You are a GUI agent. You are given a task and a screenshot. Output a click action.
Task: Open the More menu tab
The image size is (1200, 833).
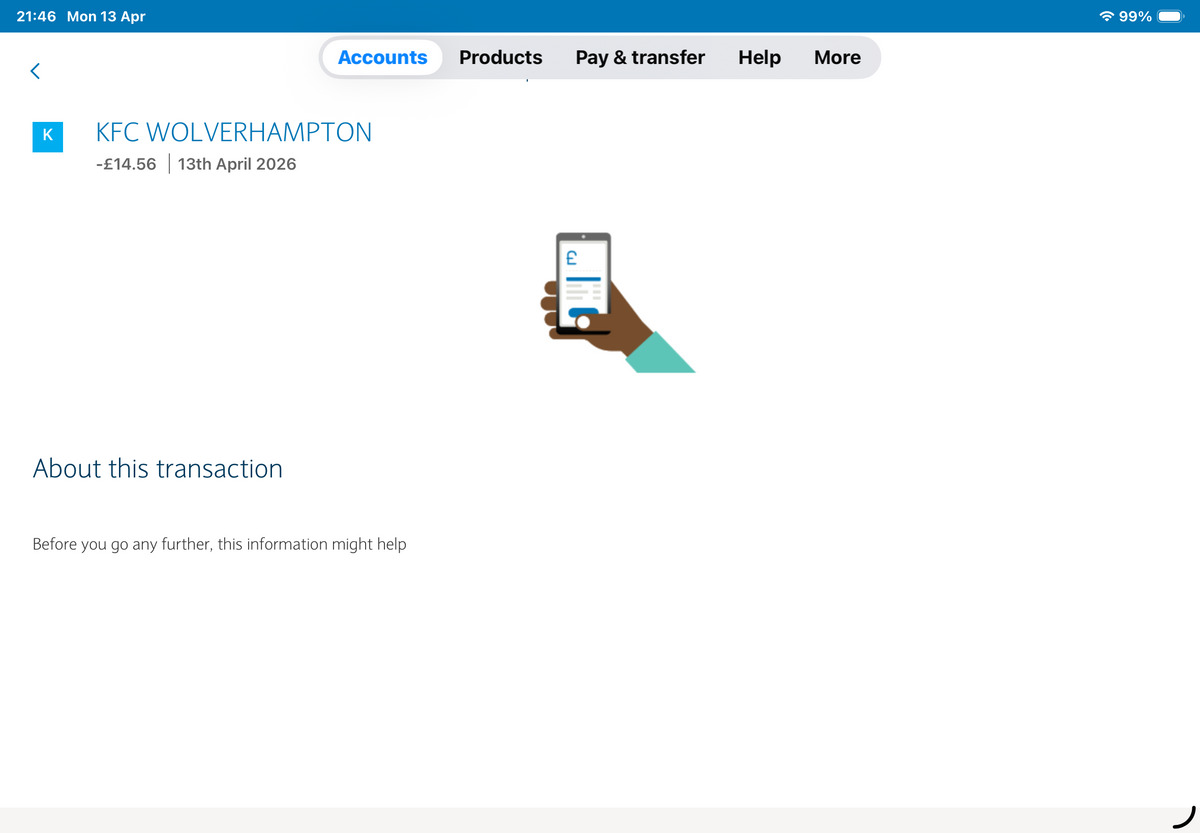tap(837, 58)
